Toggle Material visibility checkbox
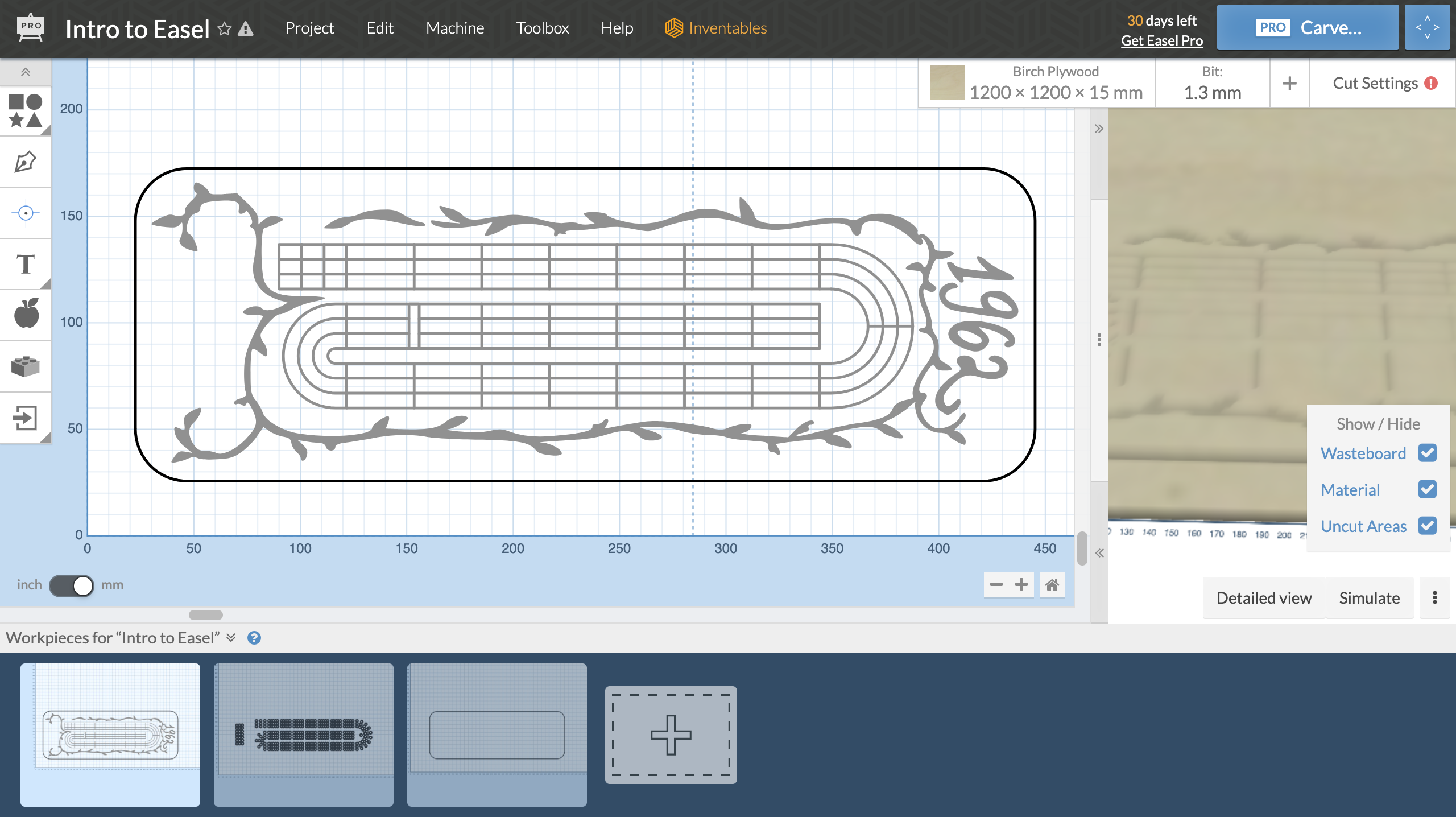 (1429, 489)
